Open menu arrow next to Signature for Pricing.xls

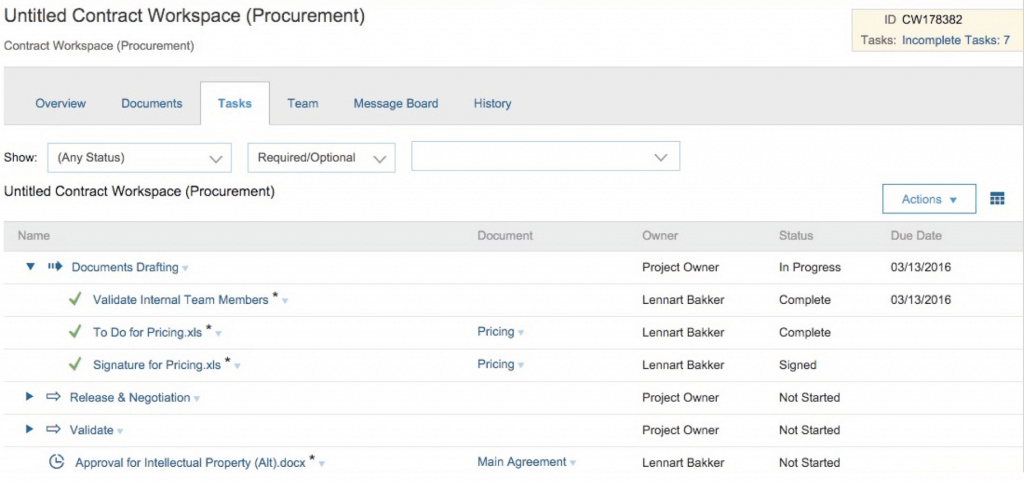[x=237, y=366]
